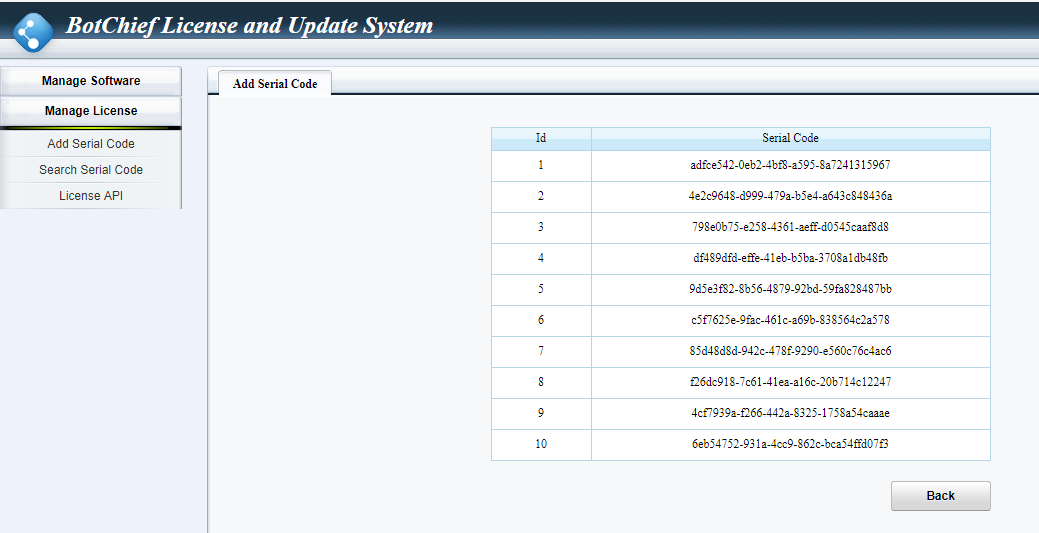
Task: Expand the Manage Software section
Action: coord(91,81)
